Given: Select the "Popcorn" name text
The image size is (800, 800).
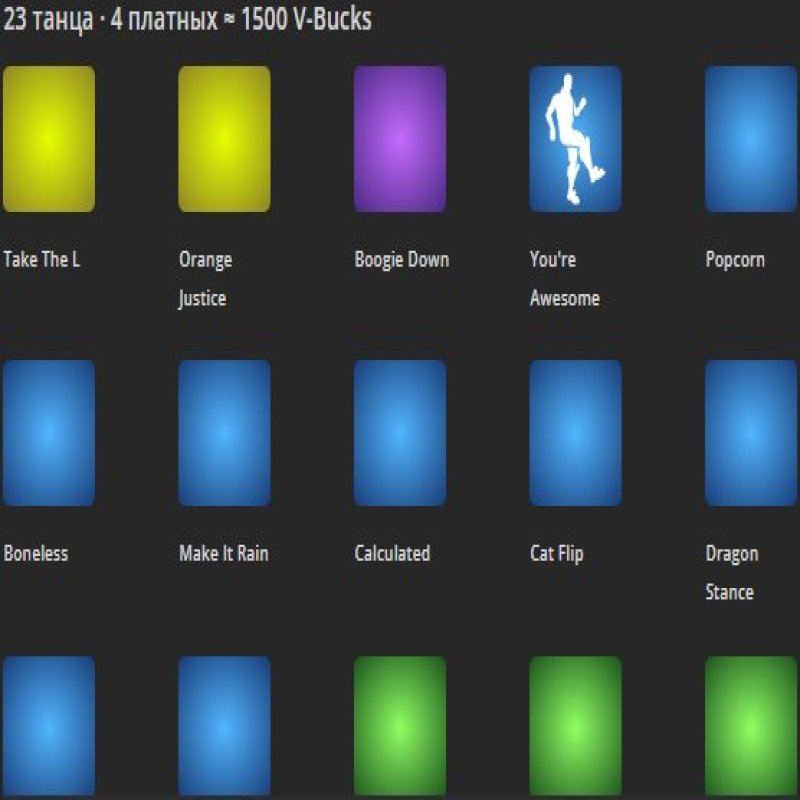Looking at the screenshot, I should (735, 260).
